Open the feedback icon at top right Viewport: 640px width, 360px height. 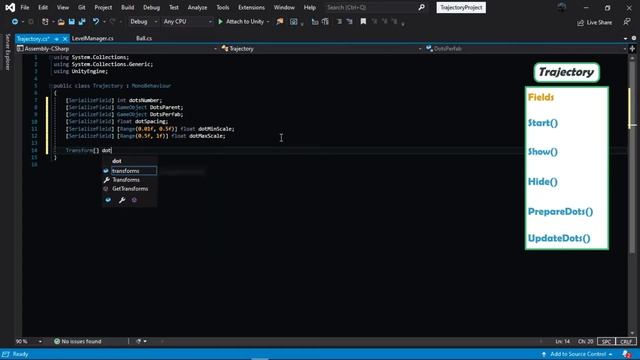(627, 22)
